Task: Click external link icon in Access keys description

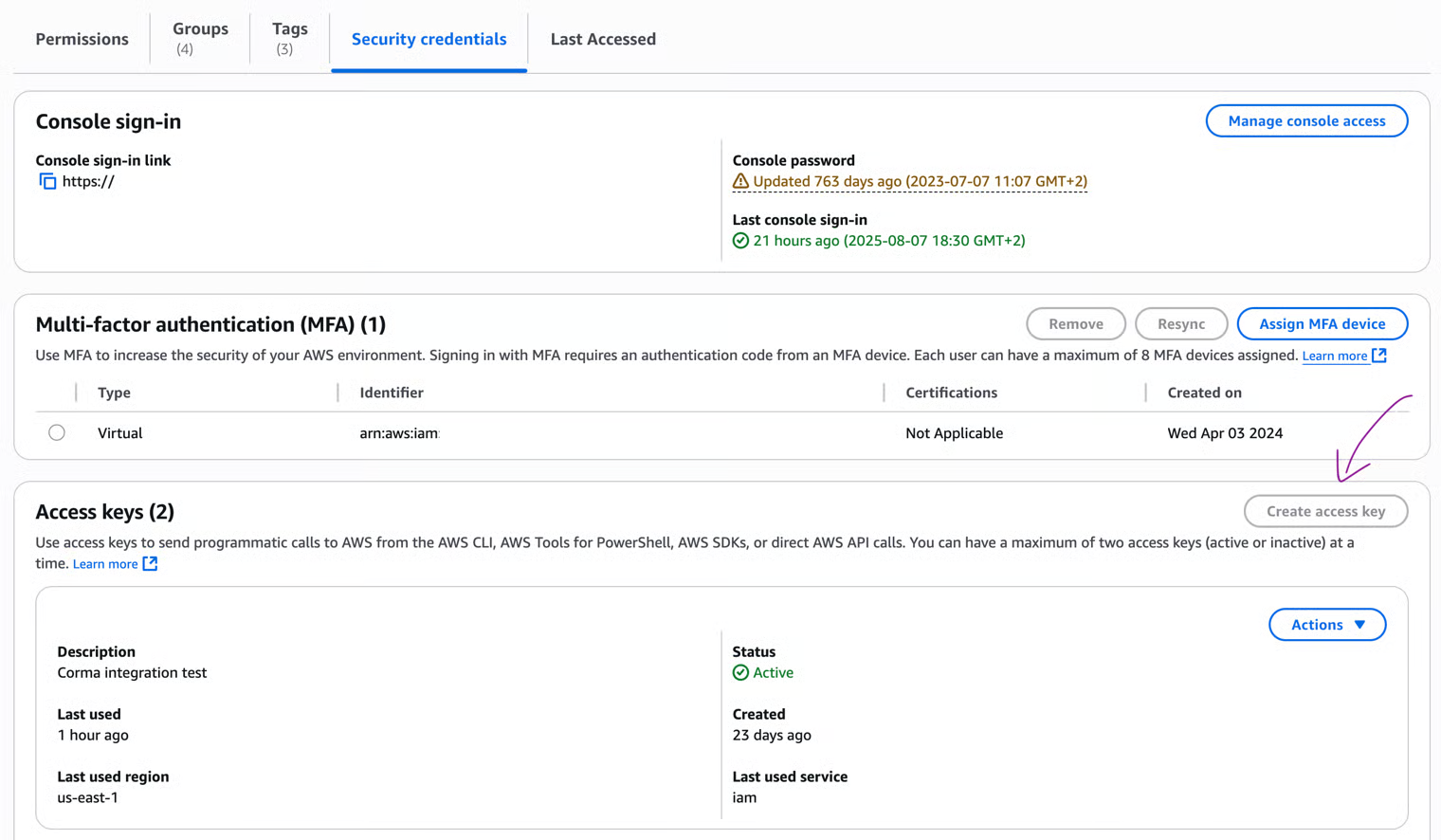Action: (150, 564)
